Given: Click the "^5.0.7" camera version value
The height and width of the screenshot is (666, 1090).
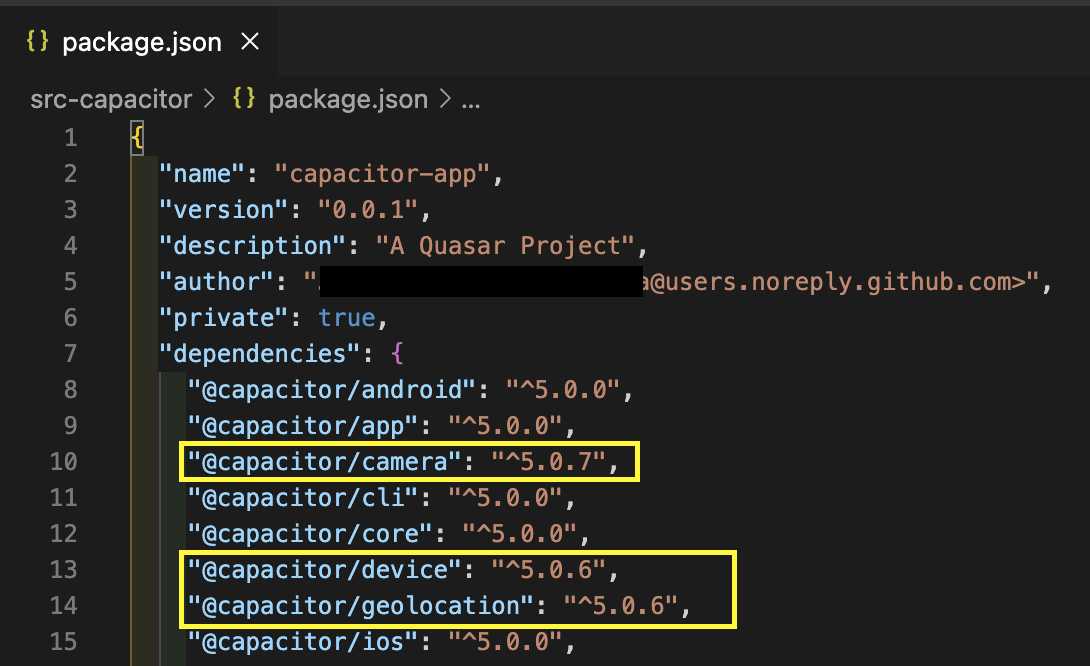Looking at the screenshot, I should (548, 462).
